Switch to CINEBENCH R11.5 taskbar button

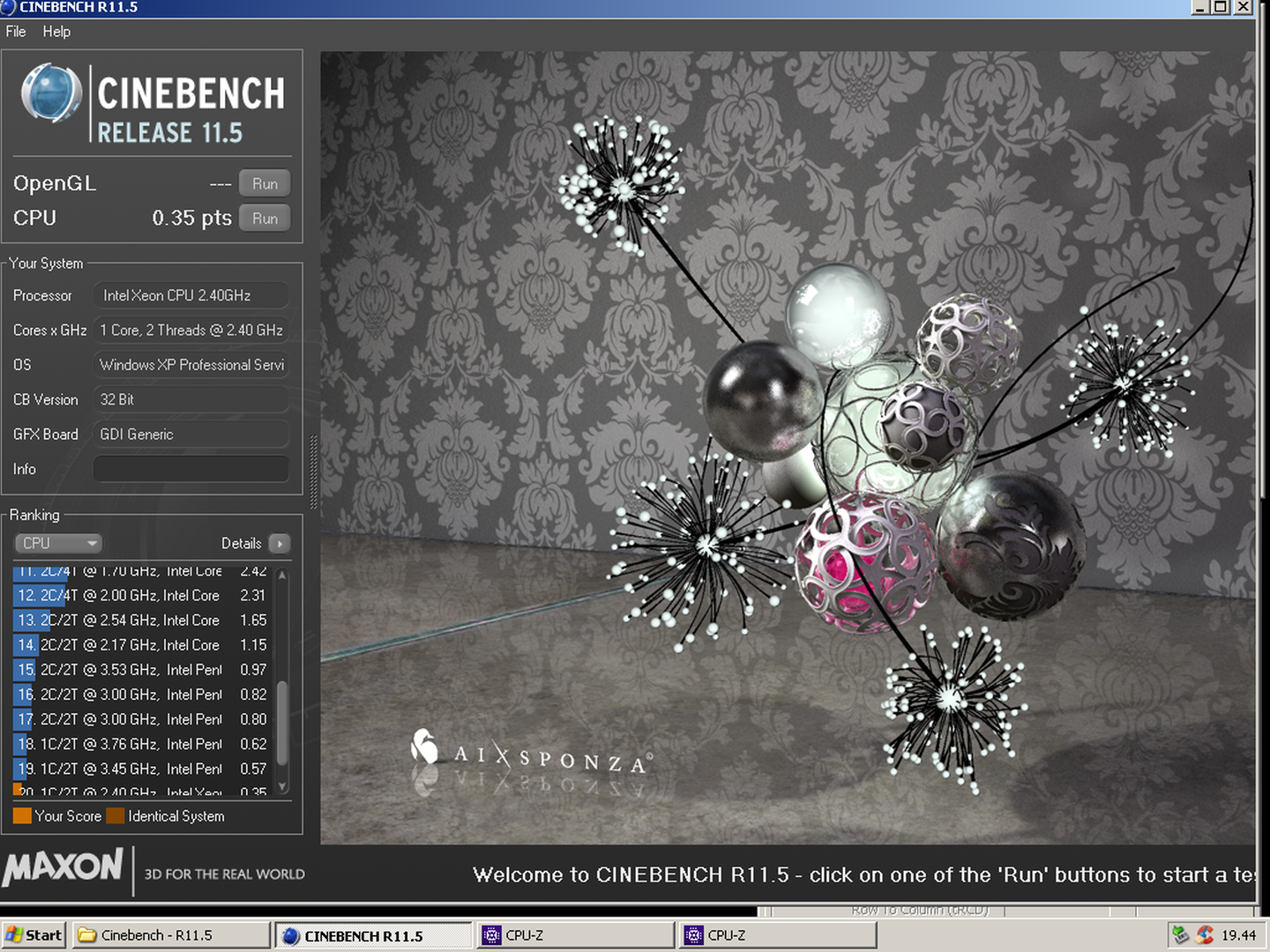click(x=374, y=935)
